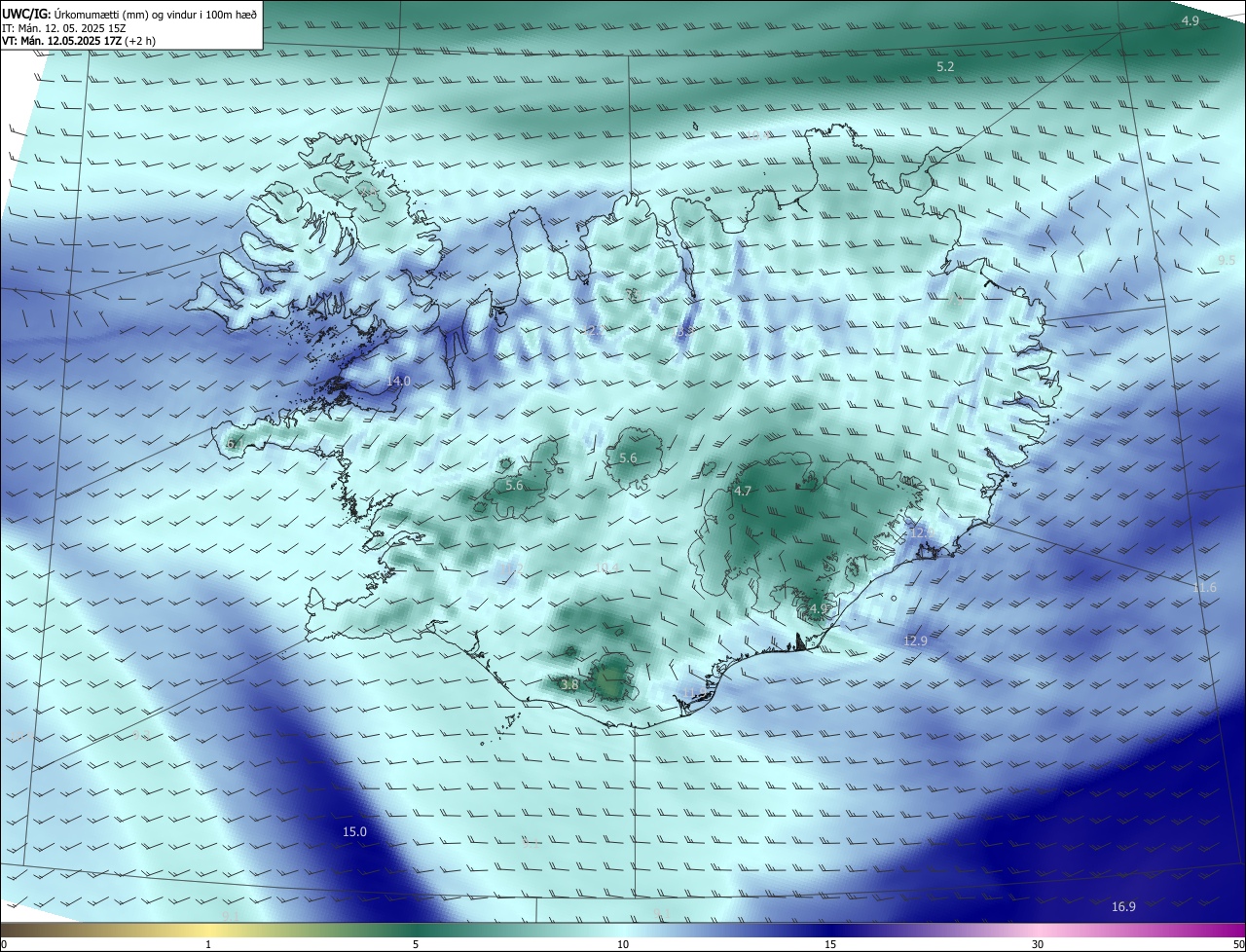Click the '15' tick on the color scale
This screenshot has width=1246, height=952.
click(830, 944)
